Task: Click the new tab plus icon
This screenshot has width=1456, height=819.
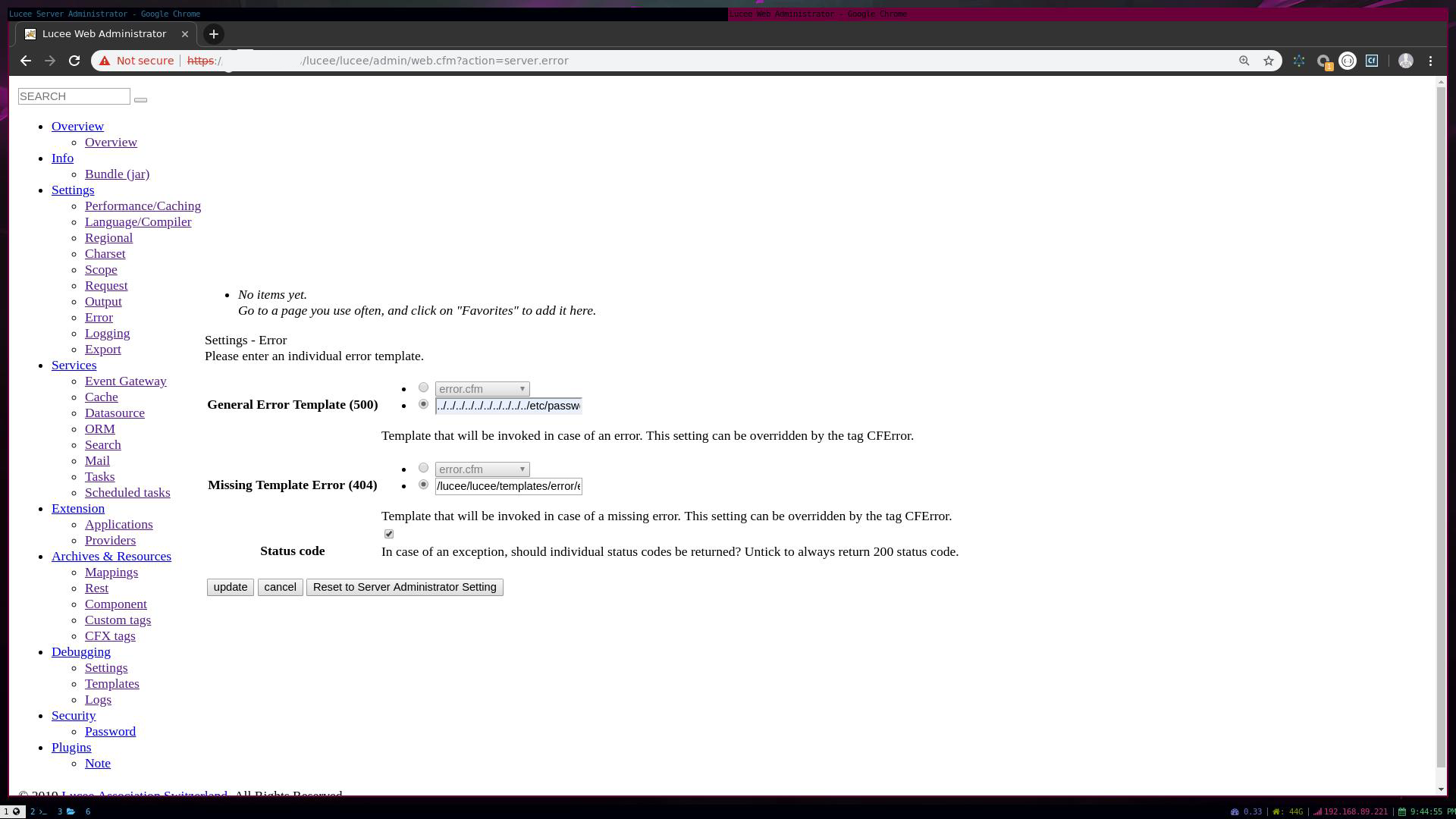Action: (214, 33)
